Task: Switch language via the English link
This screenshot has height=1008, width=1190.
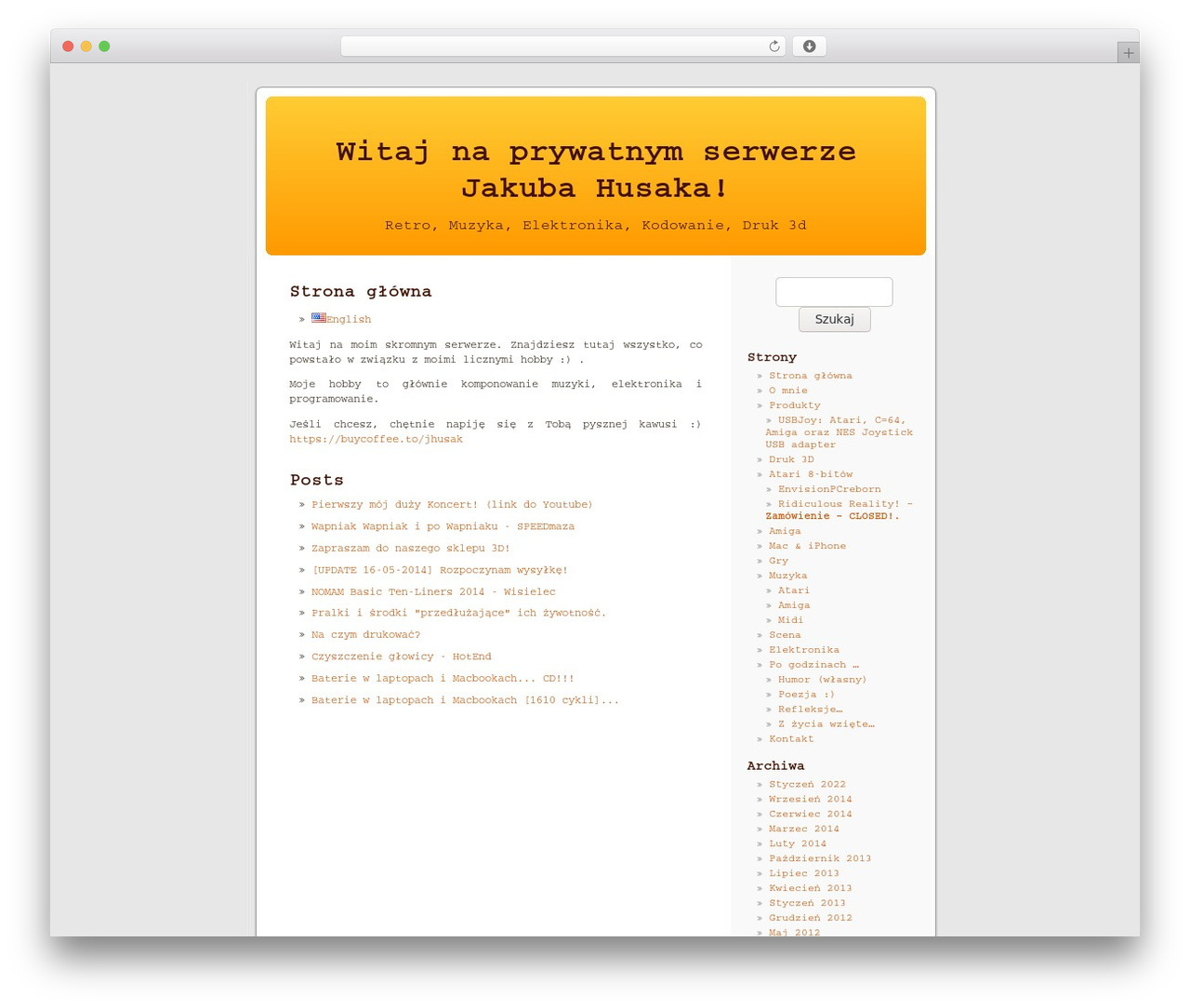Action: pyautogui.click(x=349, y=319)
